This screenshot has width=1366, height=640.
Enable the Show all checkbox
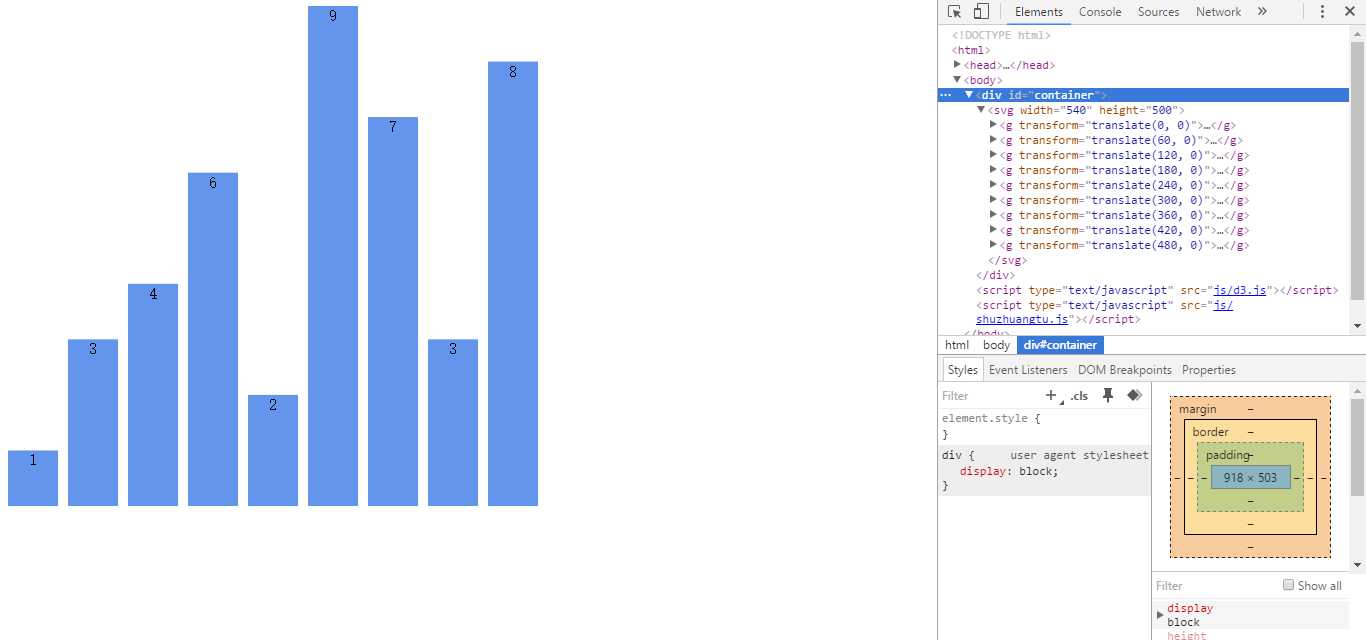point(1289,585)
